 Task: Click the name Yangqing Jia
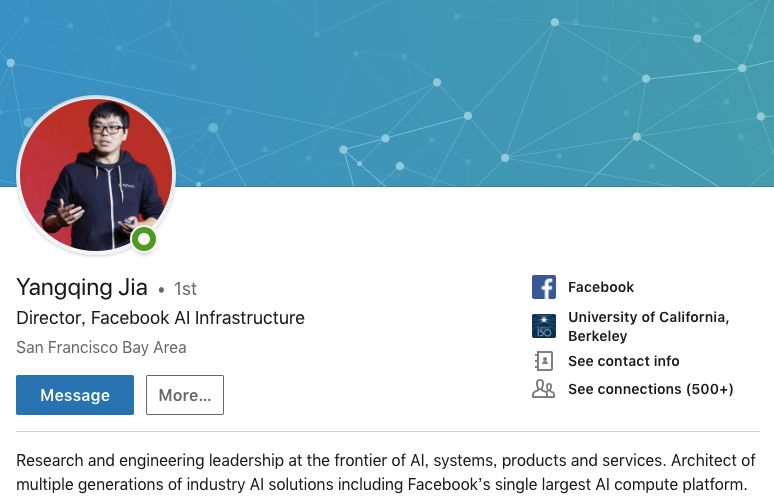coord(82,288)
